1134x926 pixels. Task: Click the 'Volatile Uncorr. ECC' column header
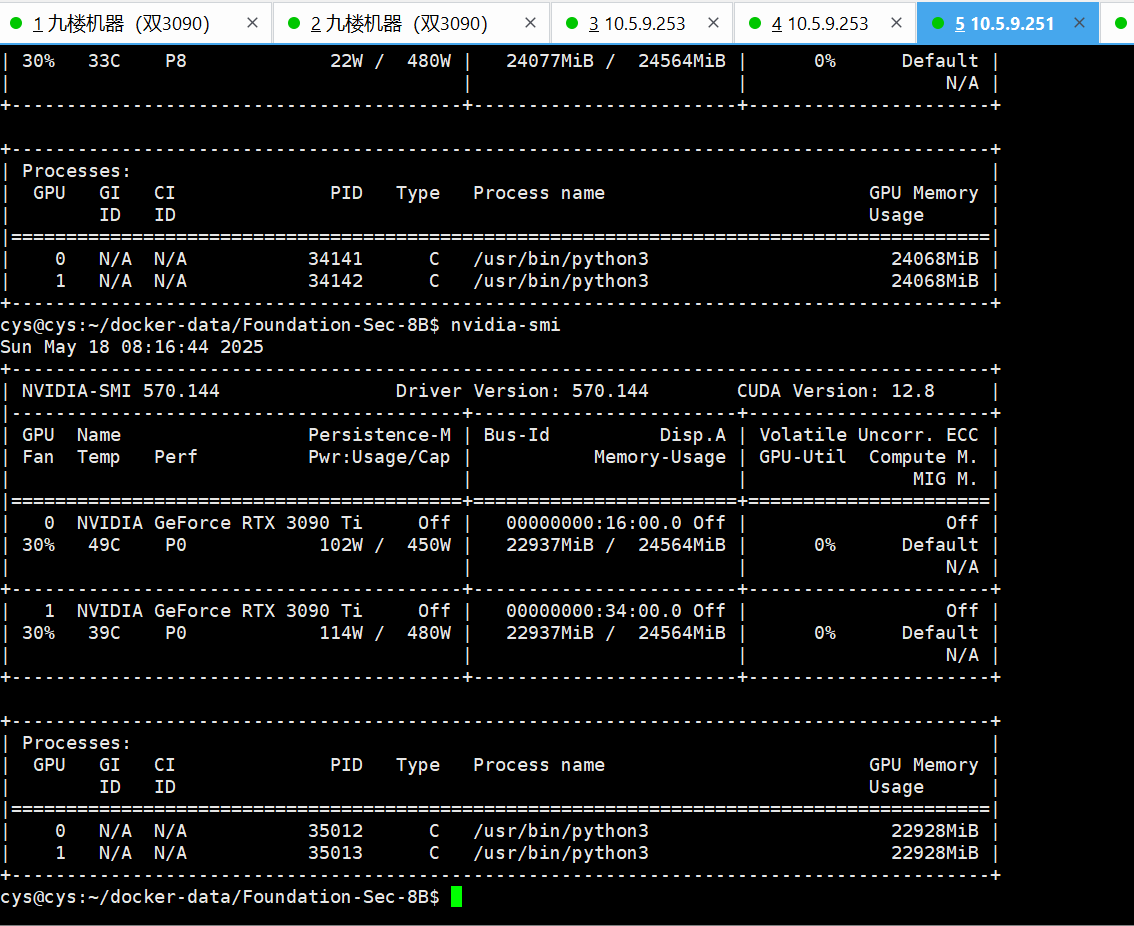pyautogui.click(x=869, y=435)
